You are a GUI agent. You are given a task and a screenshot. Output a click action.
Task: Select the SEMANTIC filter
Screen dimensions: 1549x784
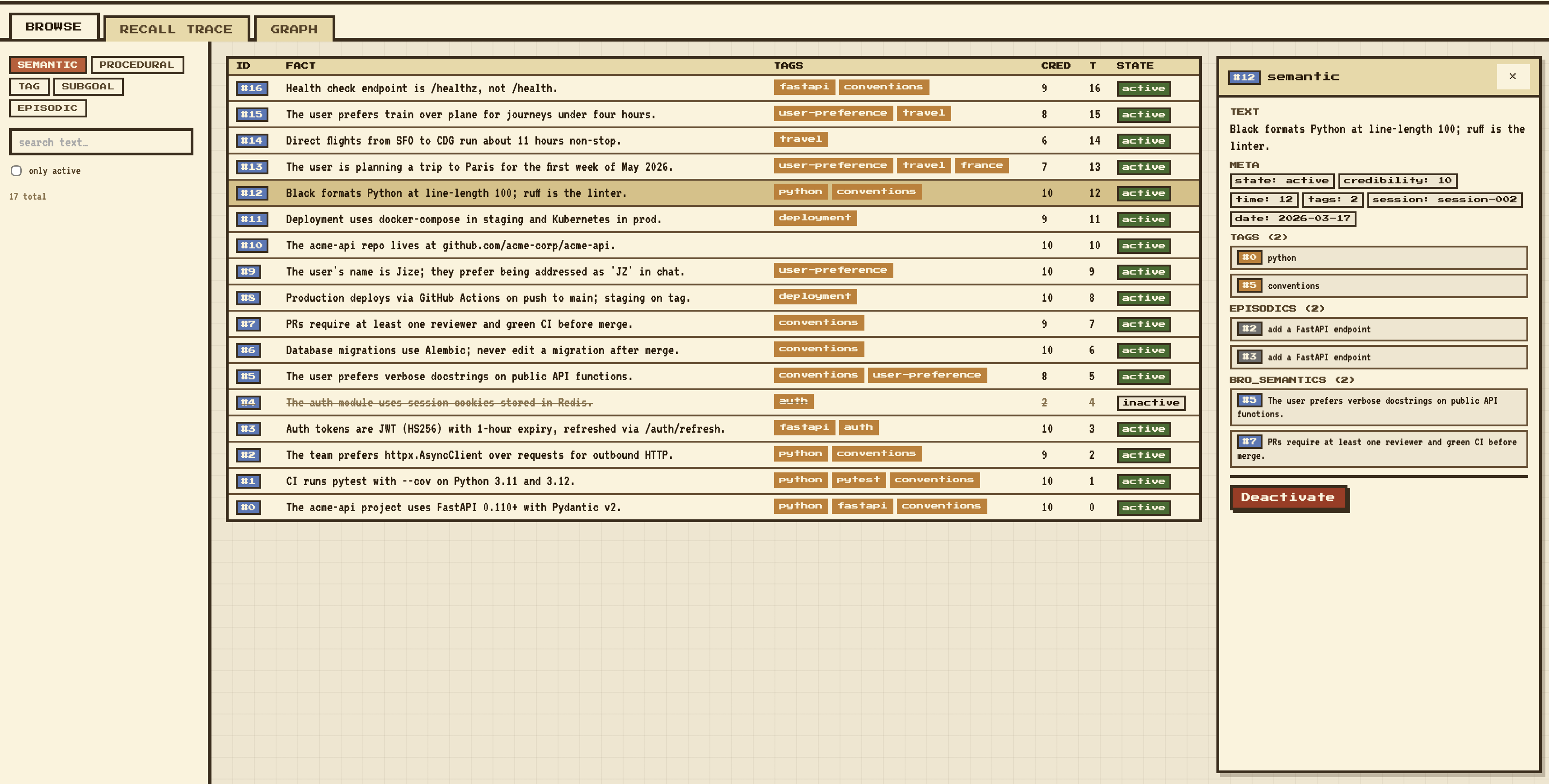(47, 64)
